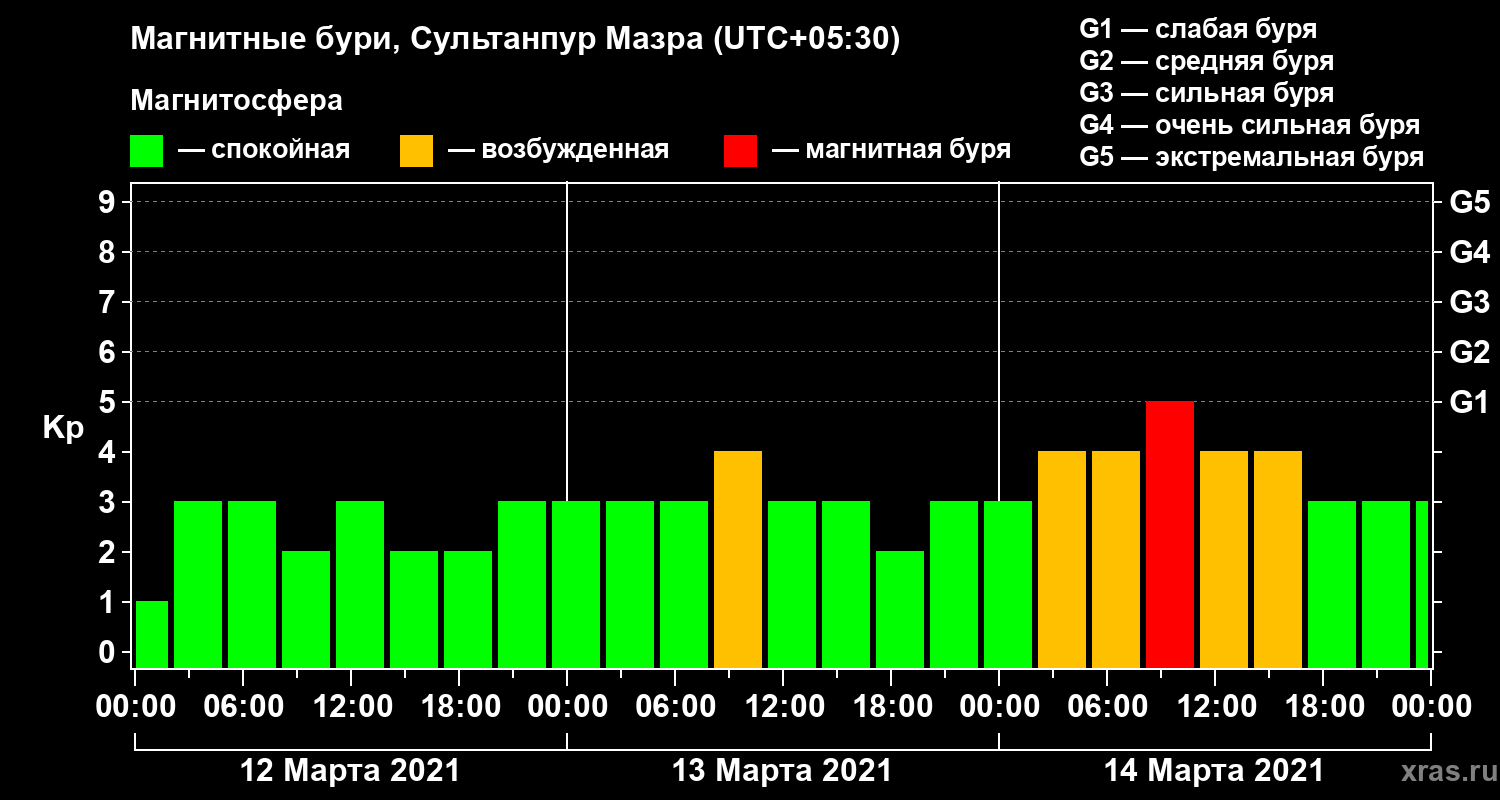Viewport: 1500px width, 800px height.
Task: Click the '12 Марта 2021' date label
Action: tap(350, 771)
